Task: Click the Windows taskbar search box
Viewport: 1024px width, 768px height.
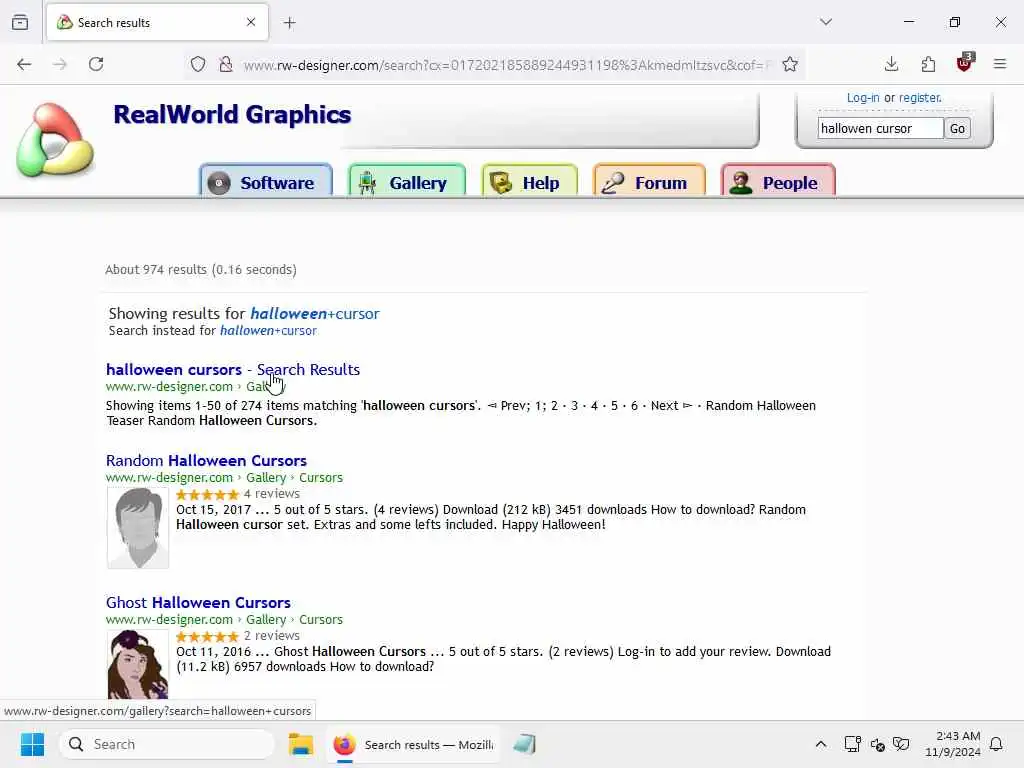Action: pyautogui.click(x=167, y=744)
